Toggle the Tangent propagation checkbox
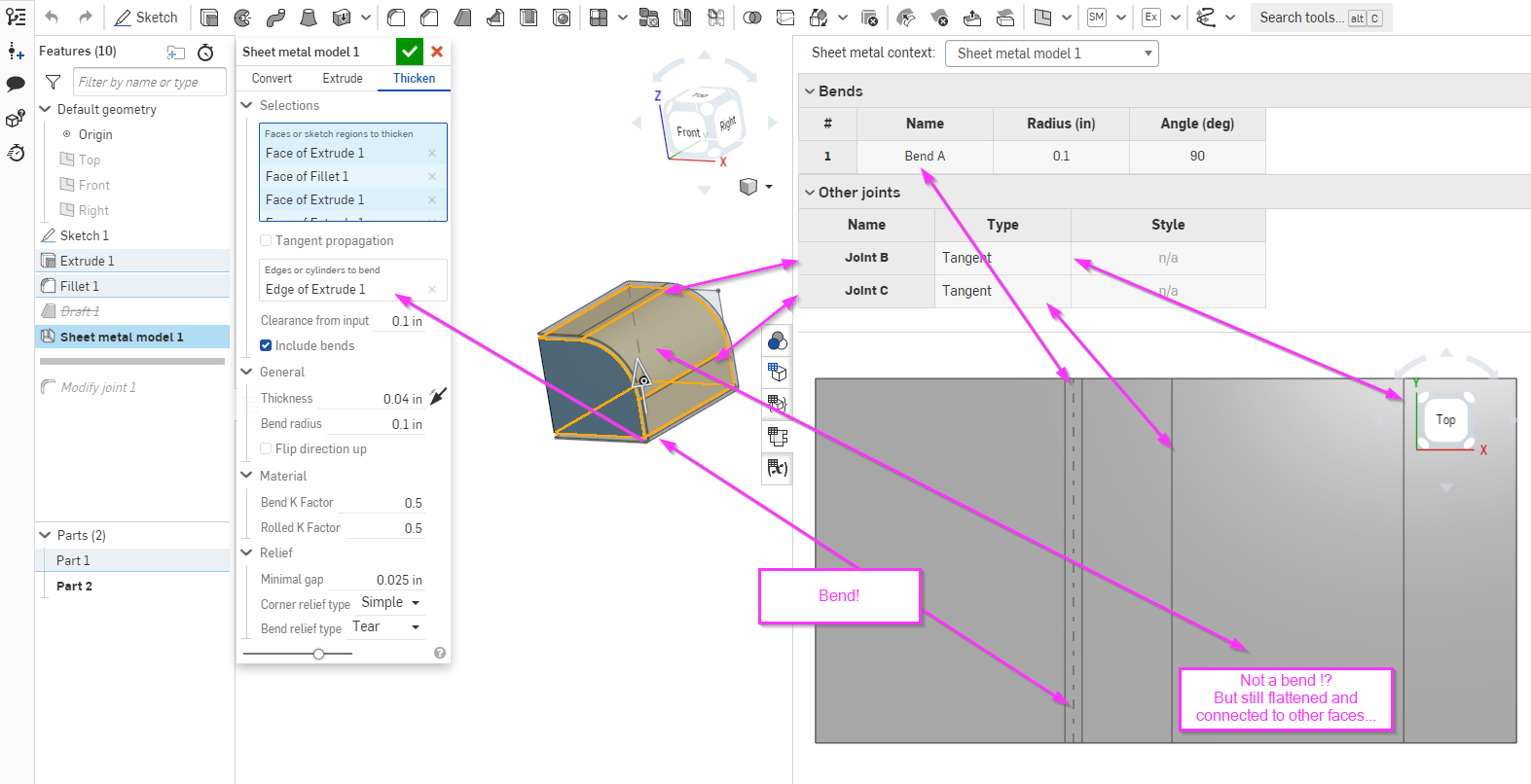 [266, 240]
